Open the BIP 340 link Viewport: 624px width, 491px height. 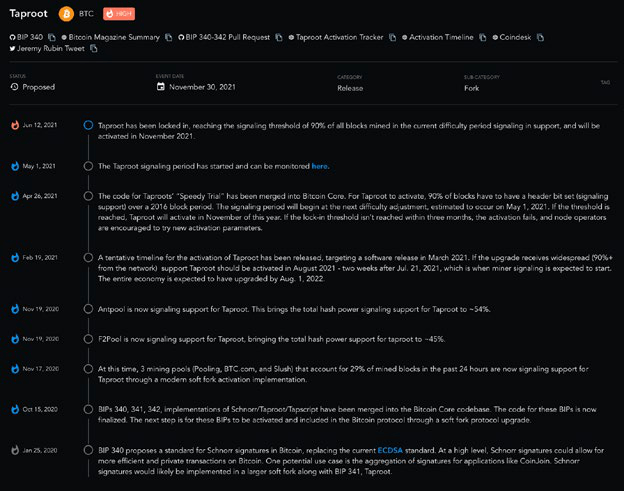coord(28,37)
